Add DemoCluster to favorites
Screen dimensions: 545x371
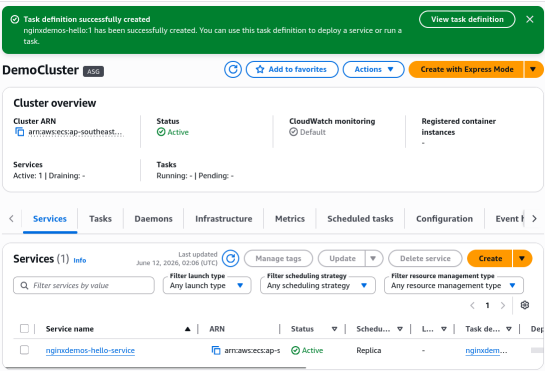point(292,70)
